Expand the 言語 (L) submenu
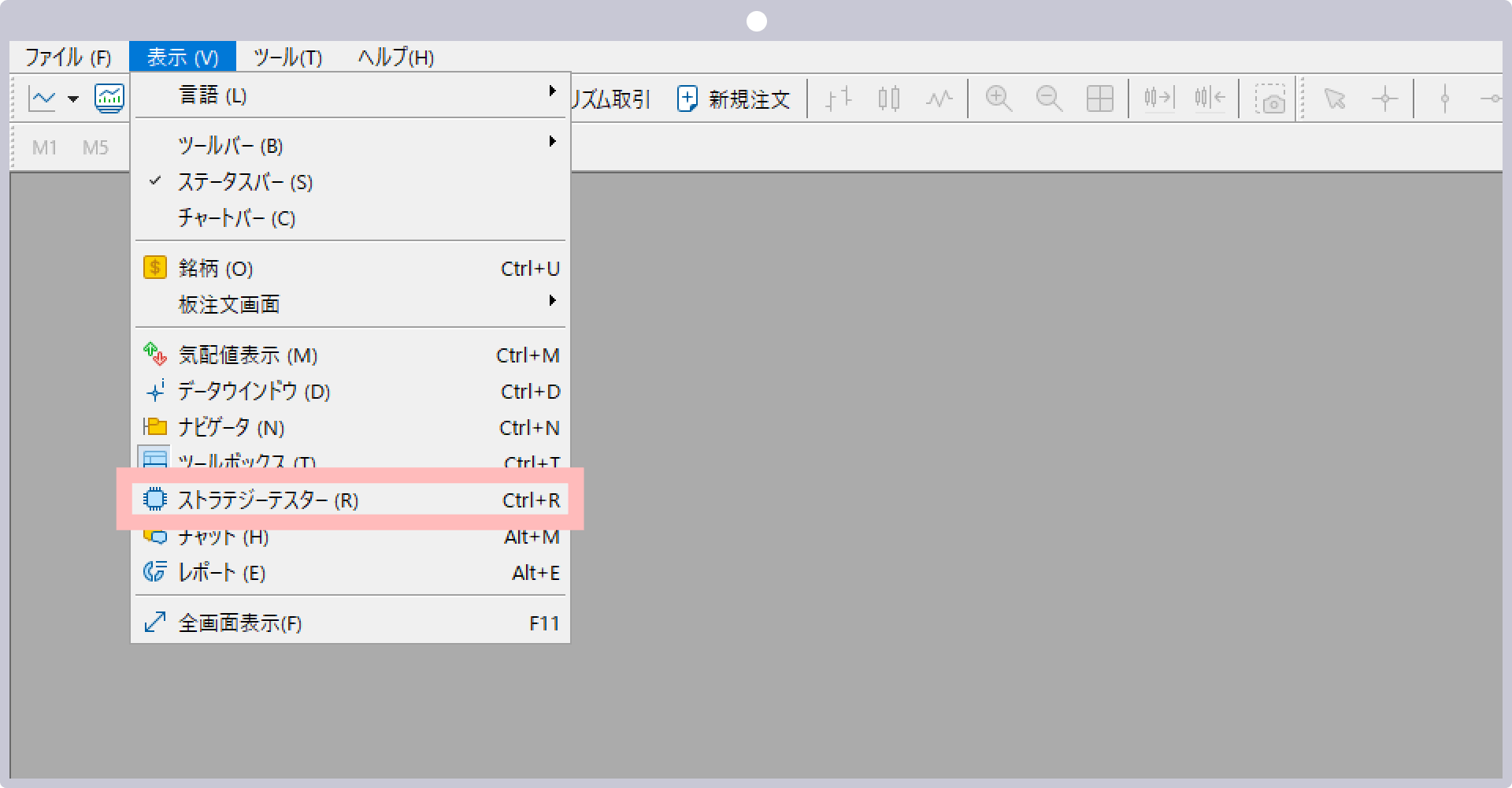The height and width of the screenshot is (788, 1512). [350, 95]
